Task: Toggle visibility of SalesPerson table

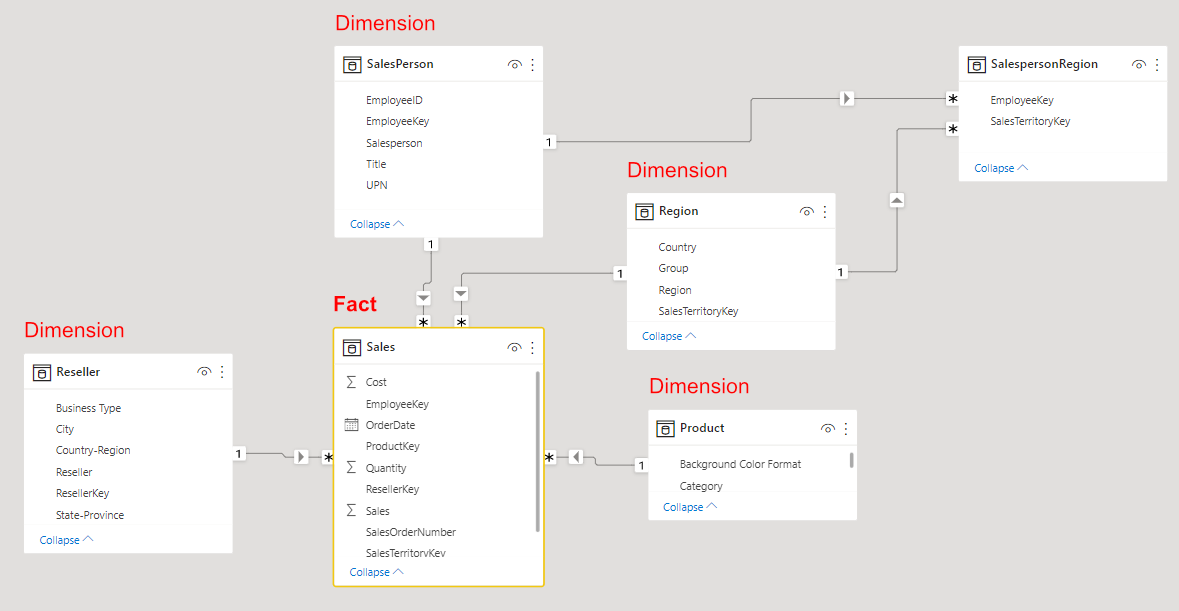Action: tap(514, 65)
